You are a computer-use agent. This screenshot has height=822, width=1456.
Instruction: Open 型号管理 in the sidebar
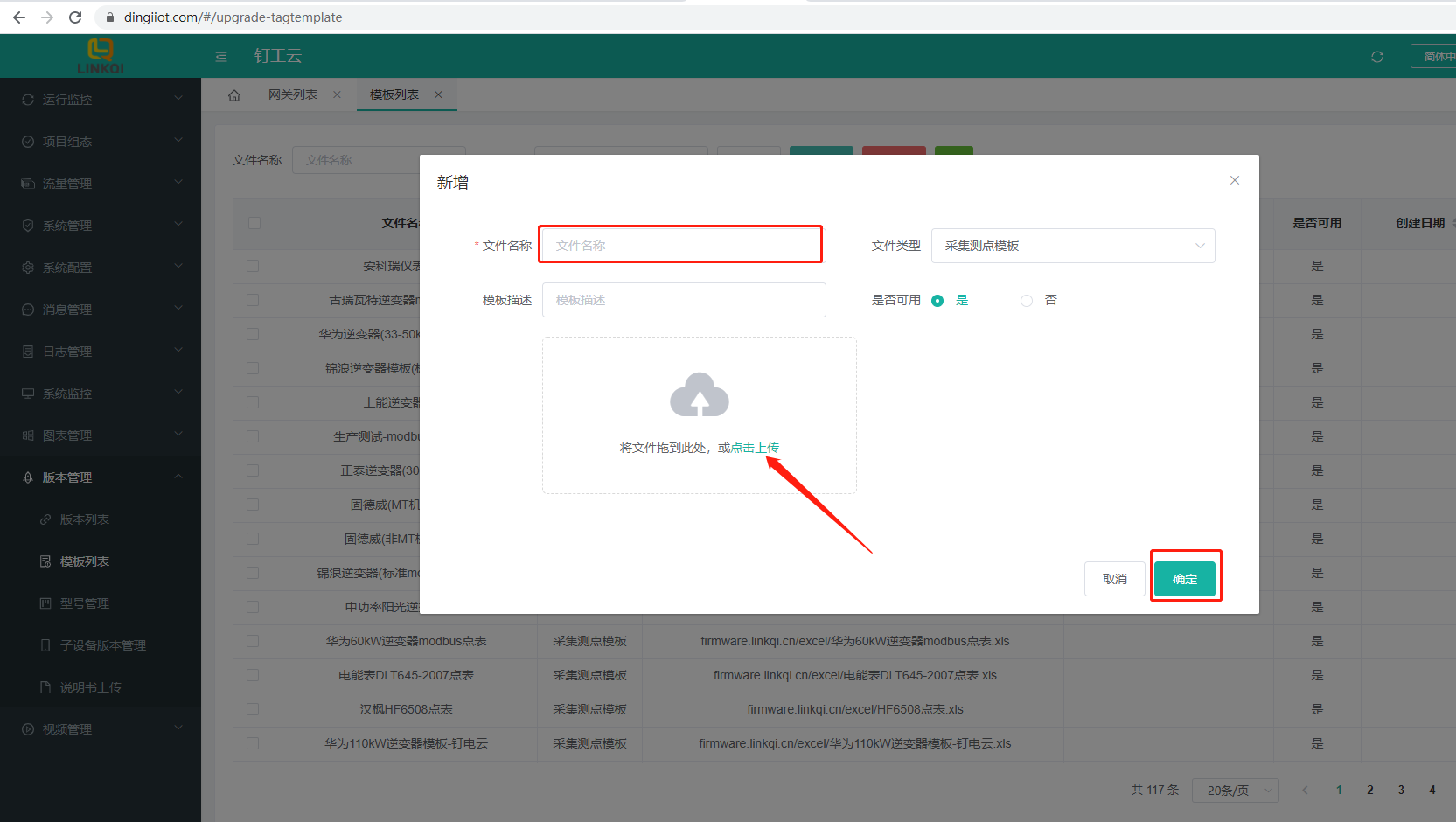point(85,603)
